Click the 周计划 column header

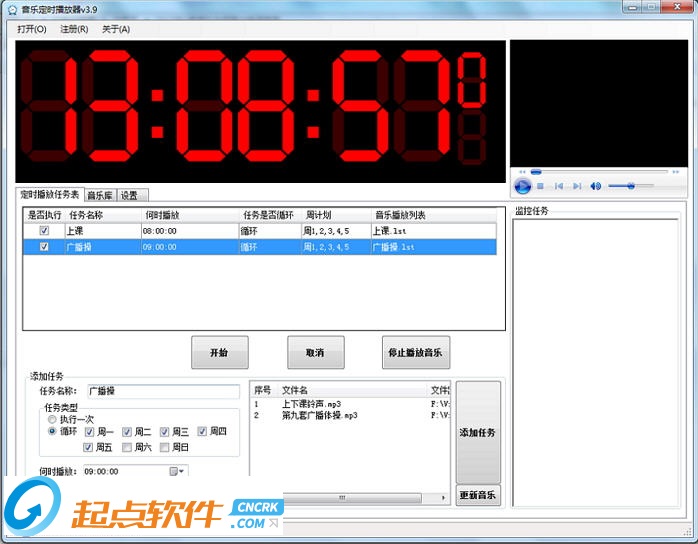point(336,215)
